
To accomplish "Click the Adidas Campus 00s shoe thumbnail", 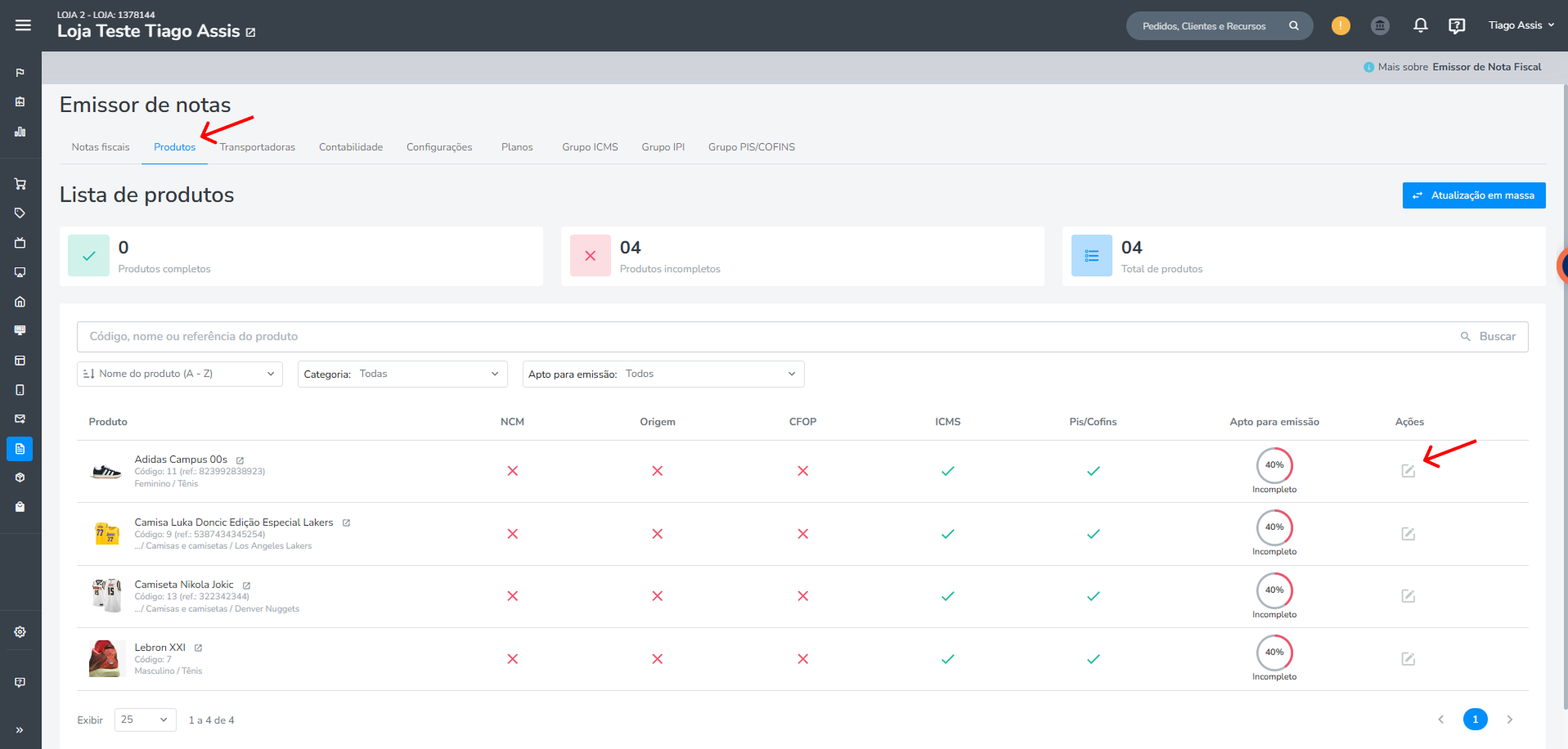I will tap(106, 471).
